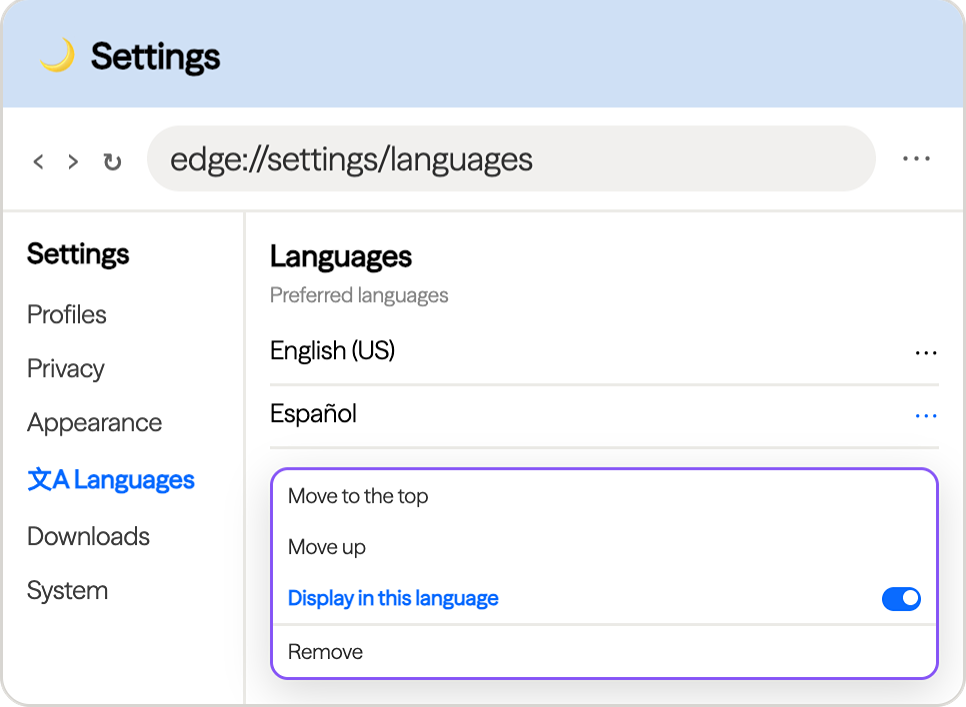Go to Appearance settings
The width and height of the screenshot is (966, 707).
point(94,423)
